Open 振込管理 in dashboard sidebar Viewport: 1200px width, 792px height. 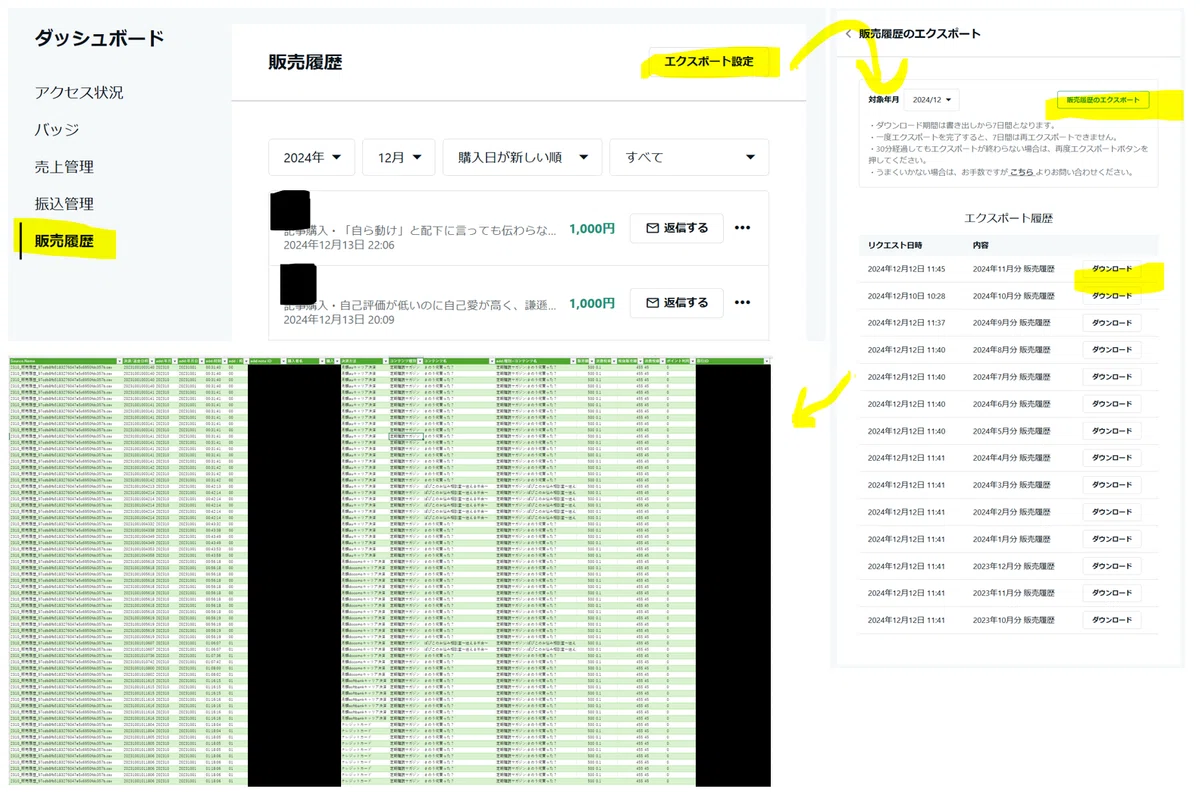tap(64, 203)
